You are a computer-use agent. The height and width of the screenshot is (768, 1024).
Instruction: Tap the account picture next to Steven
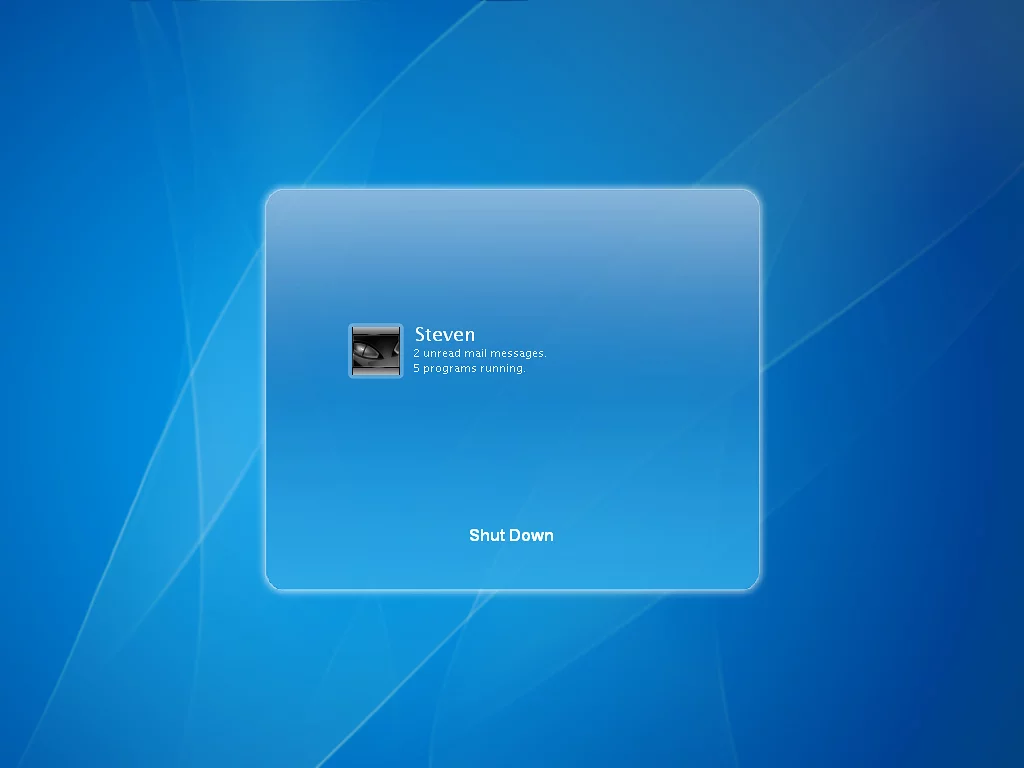[x=375, y=351]
